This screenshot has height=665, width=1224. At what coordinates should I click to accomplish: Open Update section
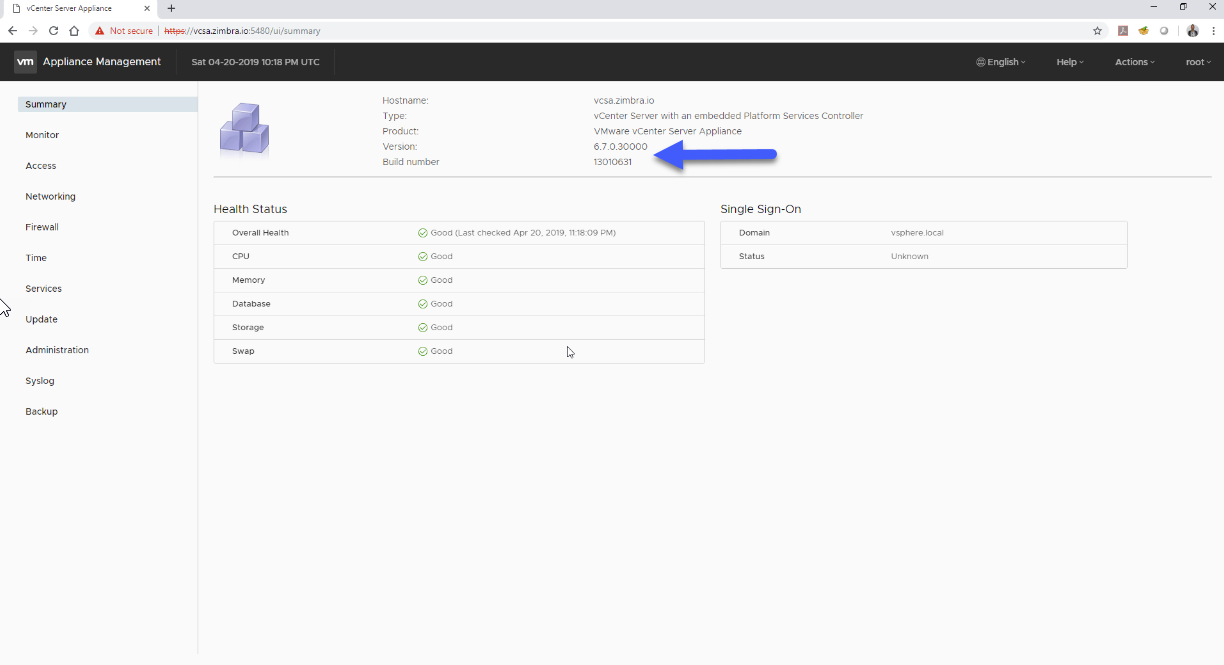click(41, 320)
